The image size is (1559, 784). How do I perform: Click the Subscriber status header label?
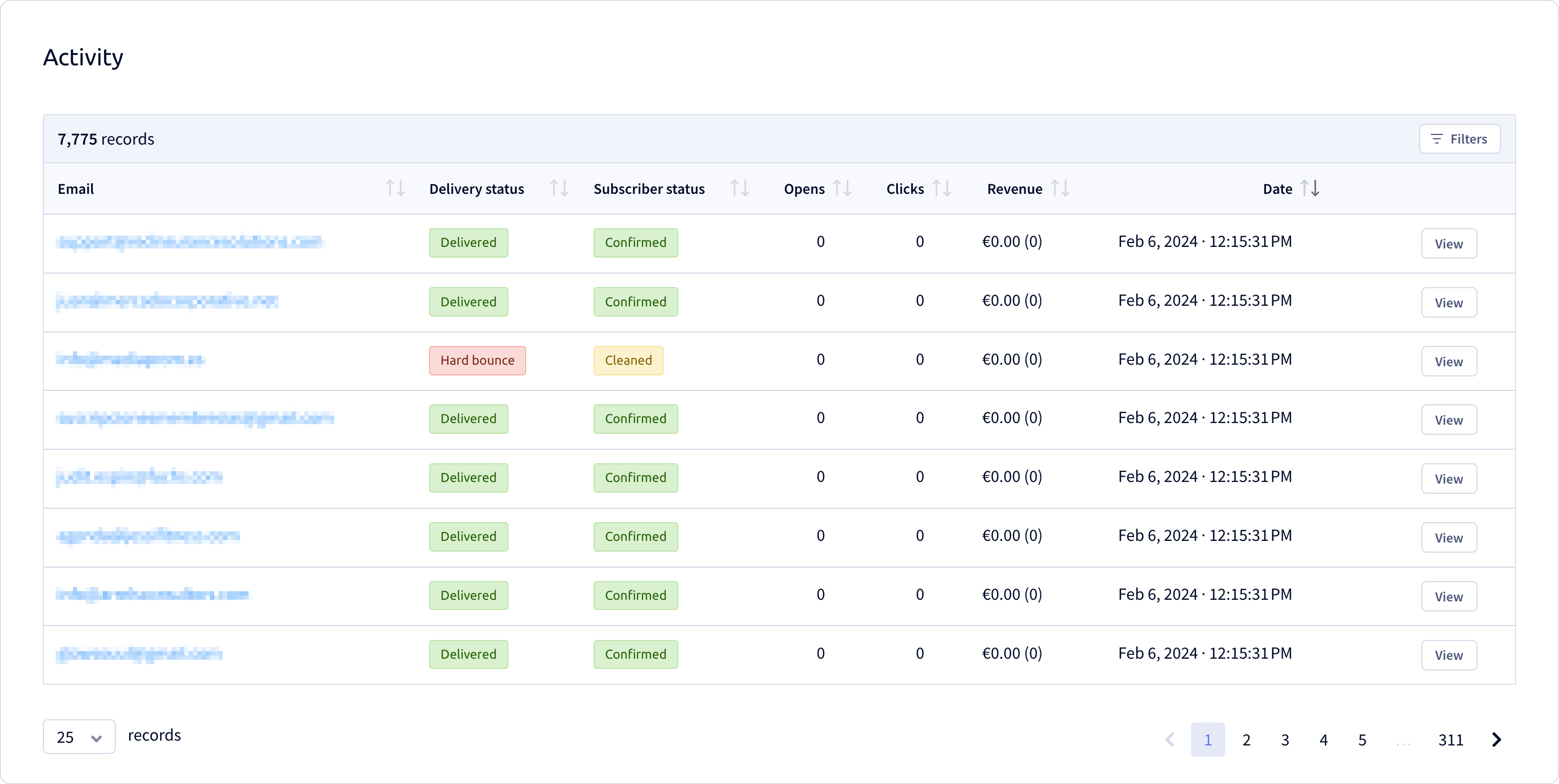coord(649,189)
